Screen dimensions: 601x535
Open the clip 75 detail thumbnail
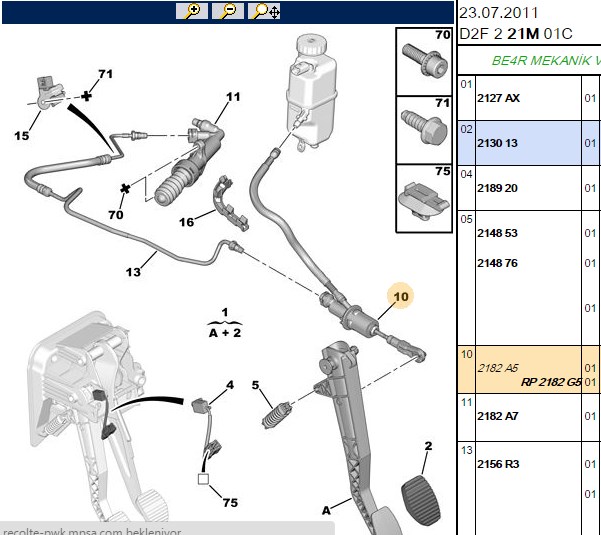[x=424, y=199]
